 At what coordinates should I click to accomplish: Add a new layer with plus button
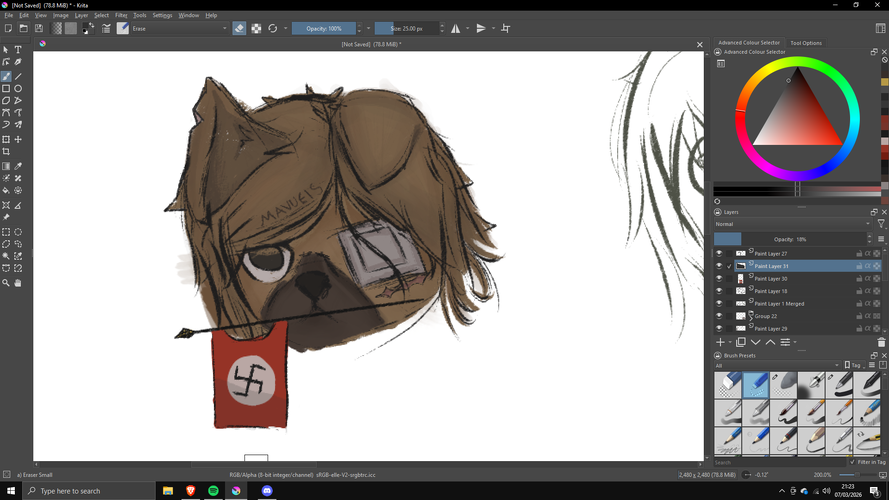point(720,342)
